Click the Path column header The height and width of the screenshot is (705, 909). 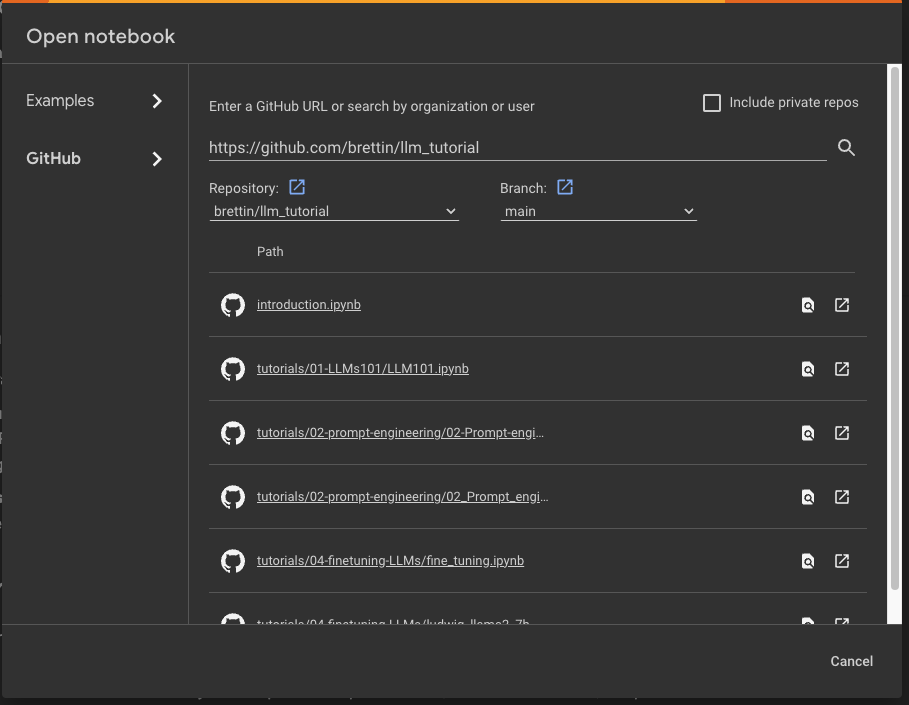click(x=270, y=252)
